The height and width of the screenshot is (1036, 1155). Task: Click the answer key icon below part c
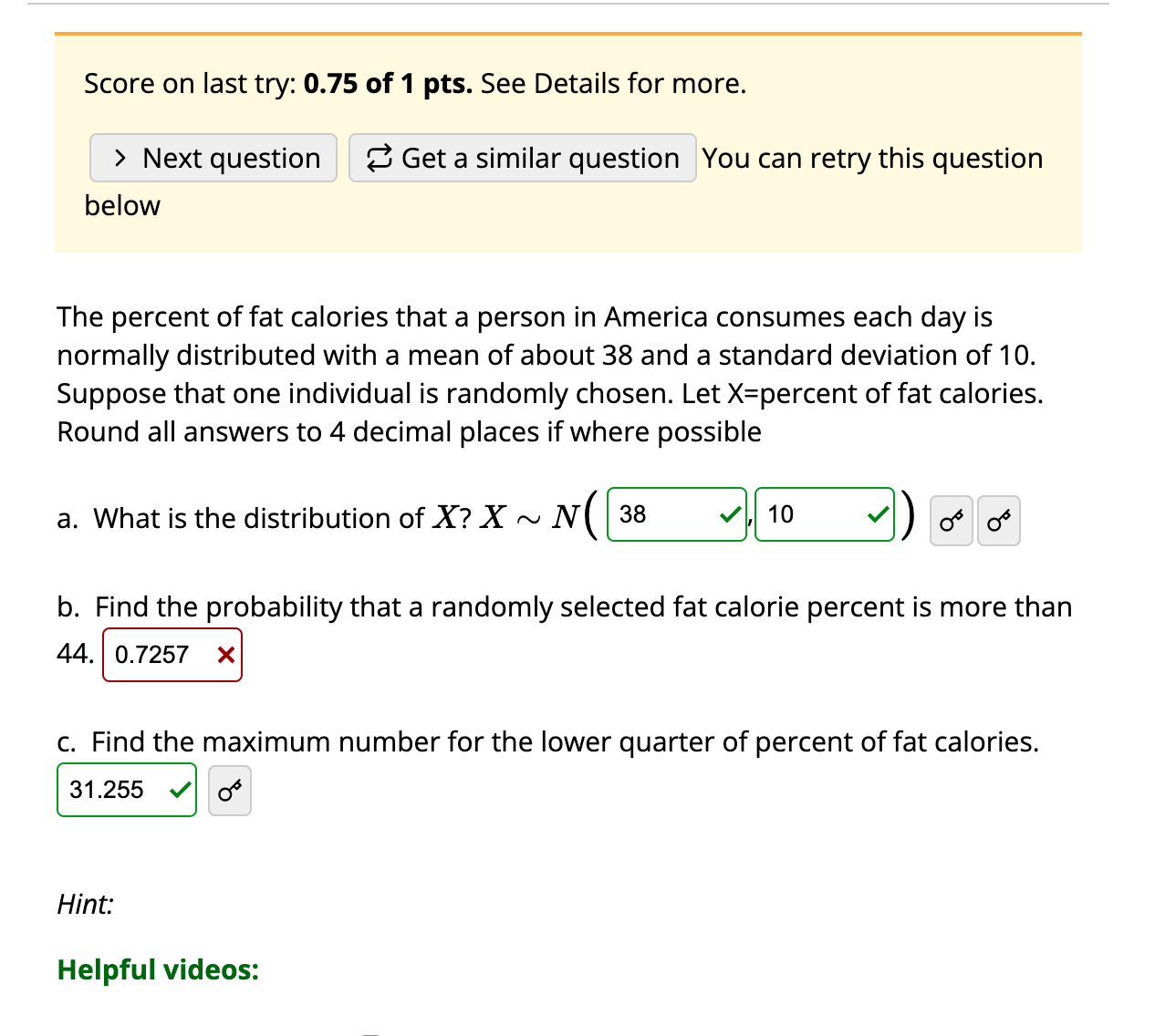[229, 790]
